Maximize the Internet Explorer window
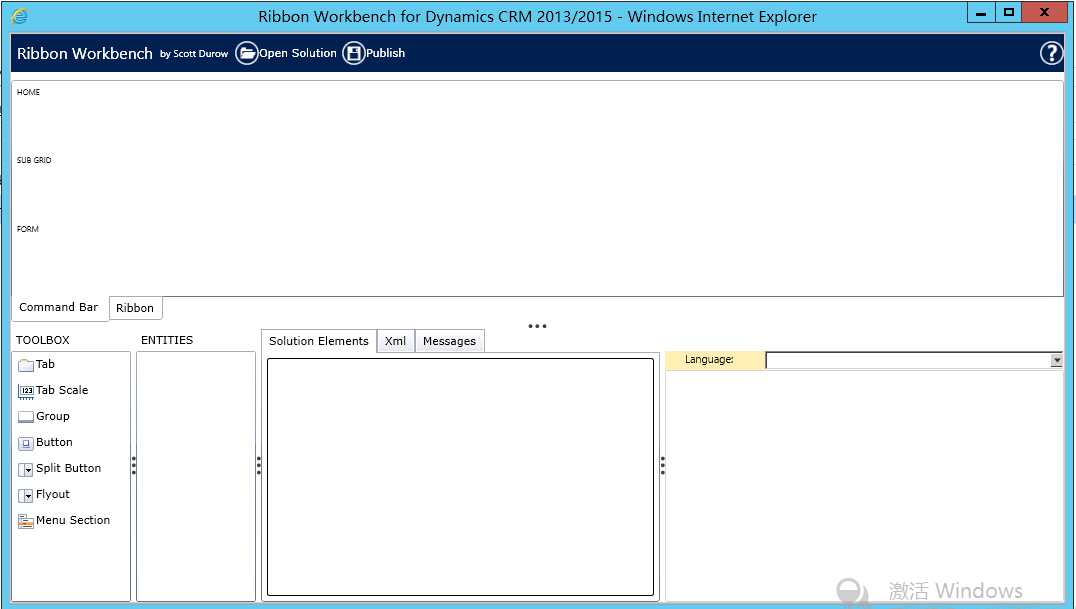 (1009, 12)
